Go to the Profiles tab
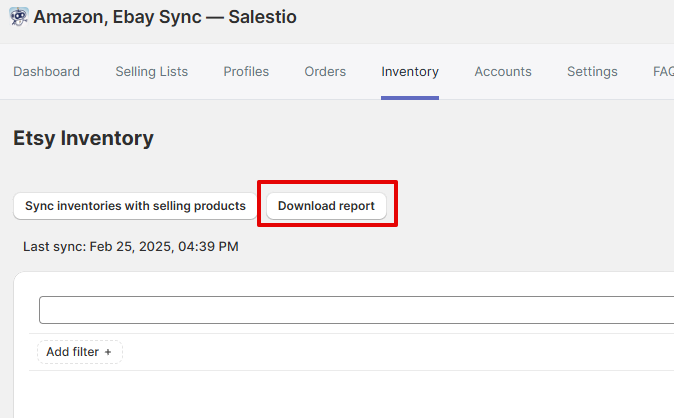This screenshot has height=418, width=674. click(x=246, y=71)
